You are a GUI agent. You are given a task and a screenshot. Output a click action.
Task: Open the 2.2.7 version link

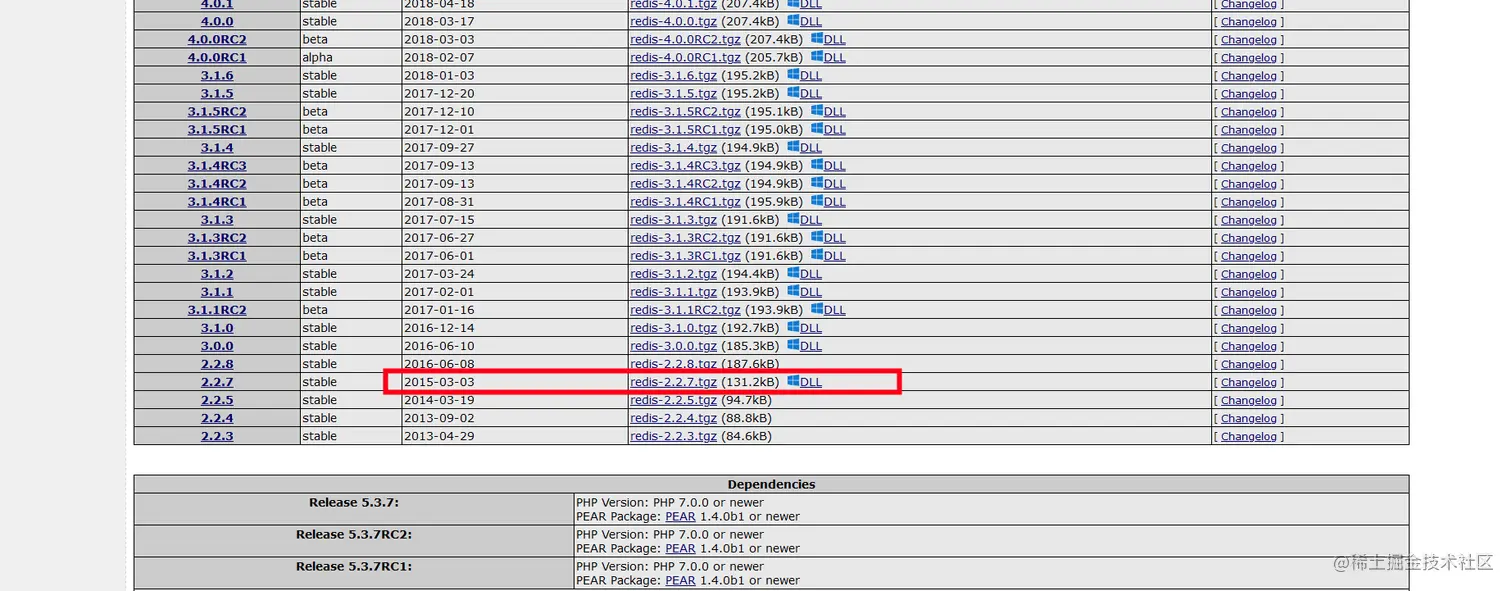click(217, 382)
